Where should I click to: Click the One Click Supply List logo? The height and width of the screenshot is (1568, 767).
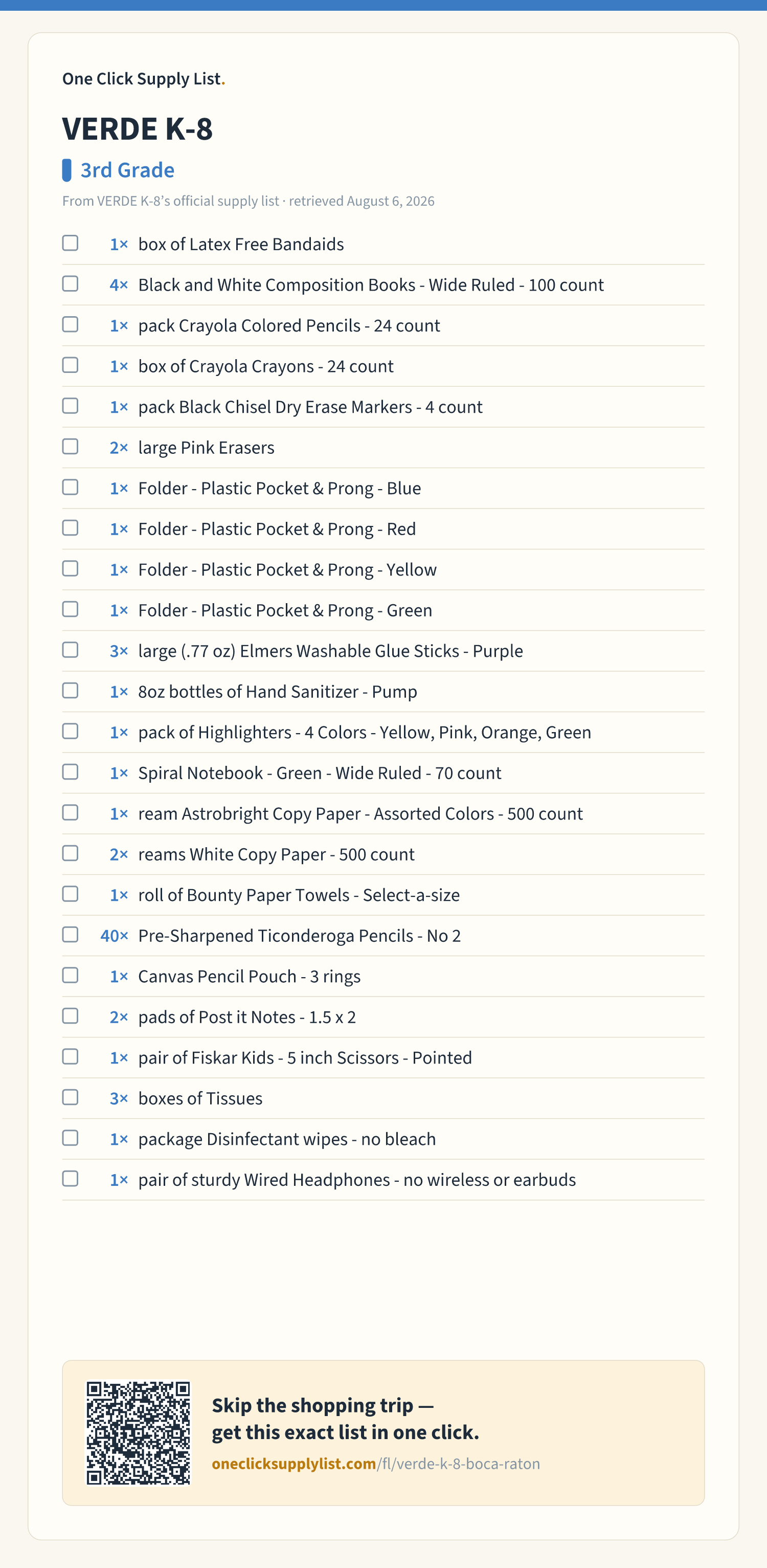[x=144, y=78]
